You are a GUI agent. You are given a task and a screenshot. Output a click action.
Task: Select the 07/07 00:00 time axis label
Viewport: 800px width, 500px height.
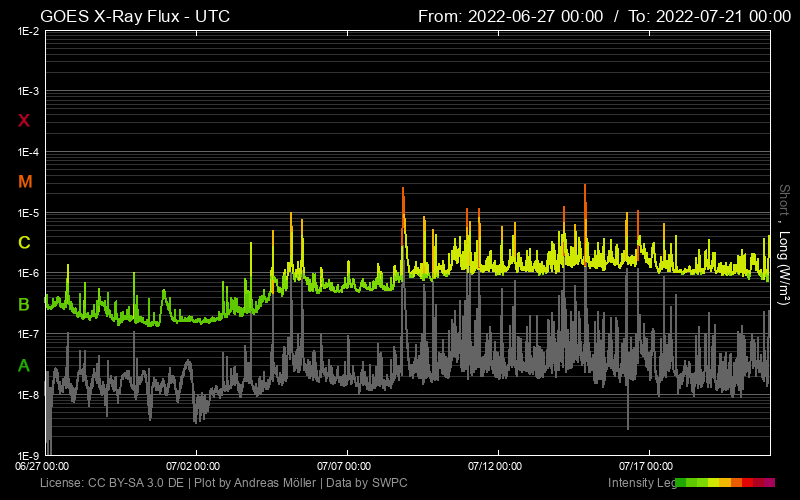(x=344, y=466)
